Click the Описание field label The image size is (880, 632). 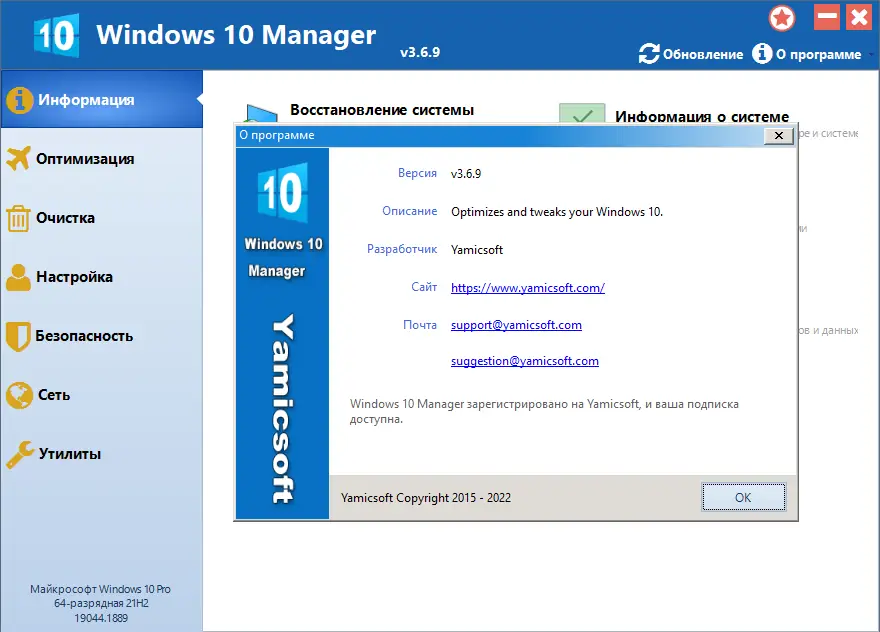pyautogui.click(x=410, y=211)
